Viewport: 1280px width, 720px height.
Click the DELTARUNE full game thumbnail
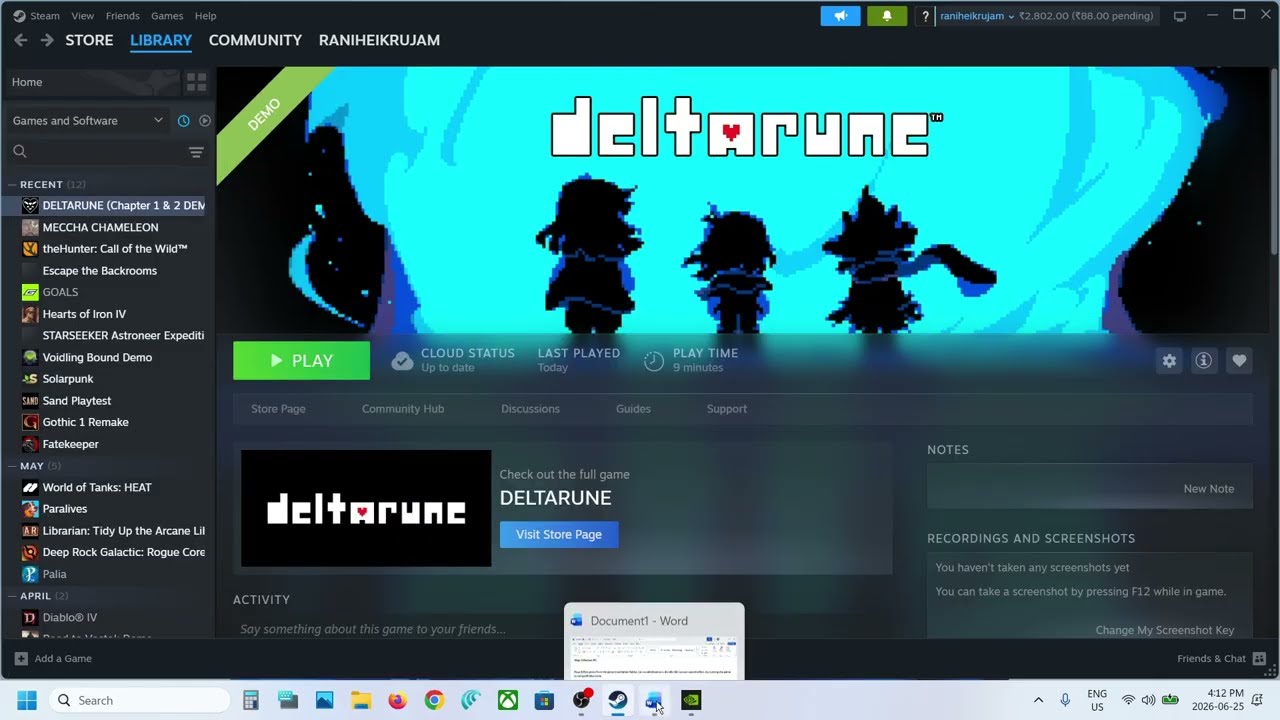[366, 508]
